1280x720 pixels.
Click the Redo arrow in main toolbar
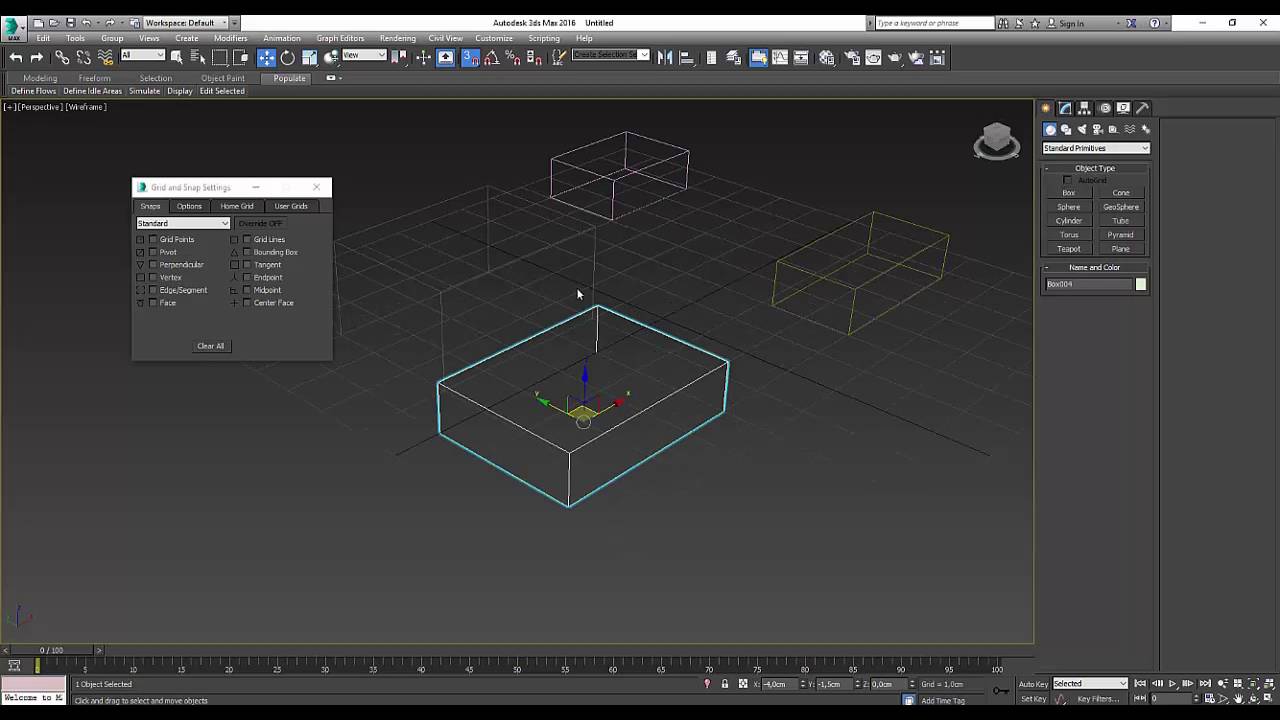(x=37, y=58)
